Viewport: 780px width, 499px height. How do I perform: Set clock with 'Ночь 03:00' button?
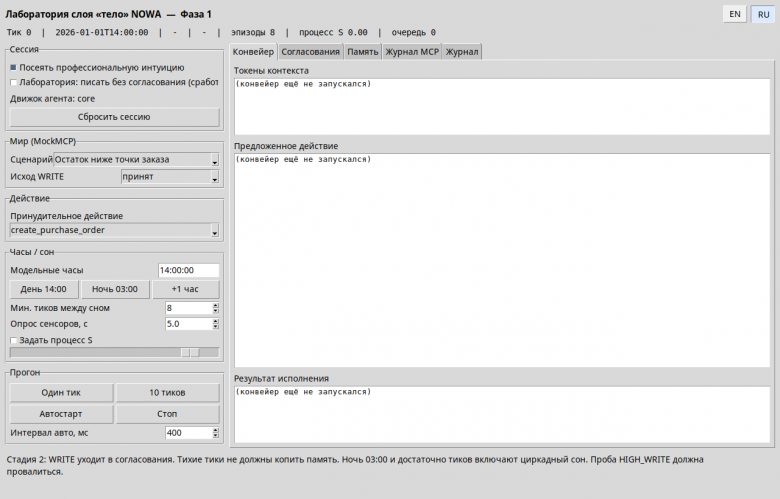[x=115, y=289]
